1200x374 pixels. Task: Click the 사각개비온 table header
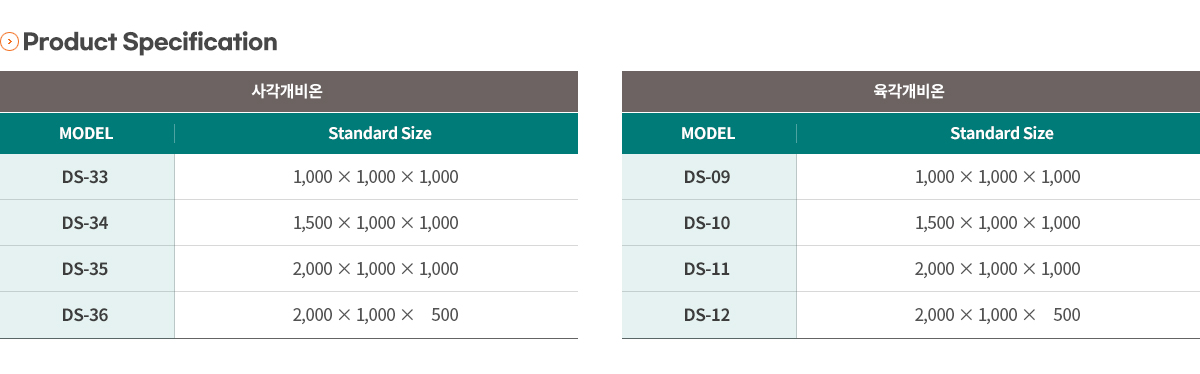click(x=289, y=92)
